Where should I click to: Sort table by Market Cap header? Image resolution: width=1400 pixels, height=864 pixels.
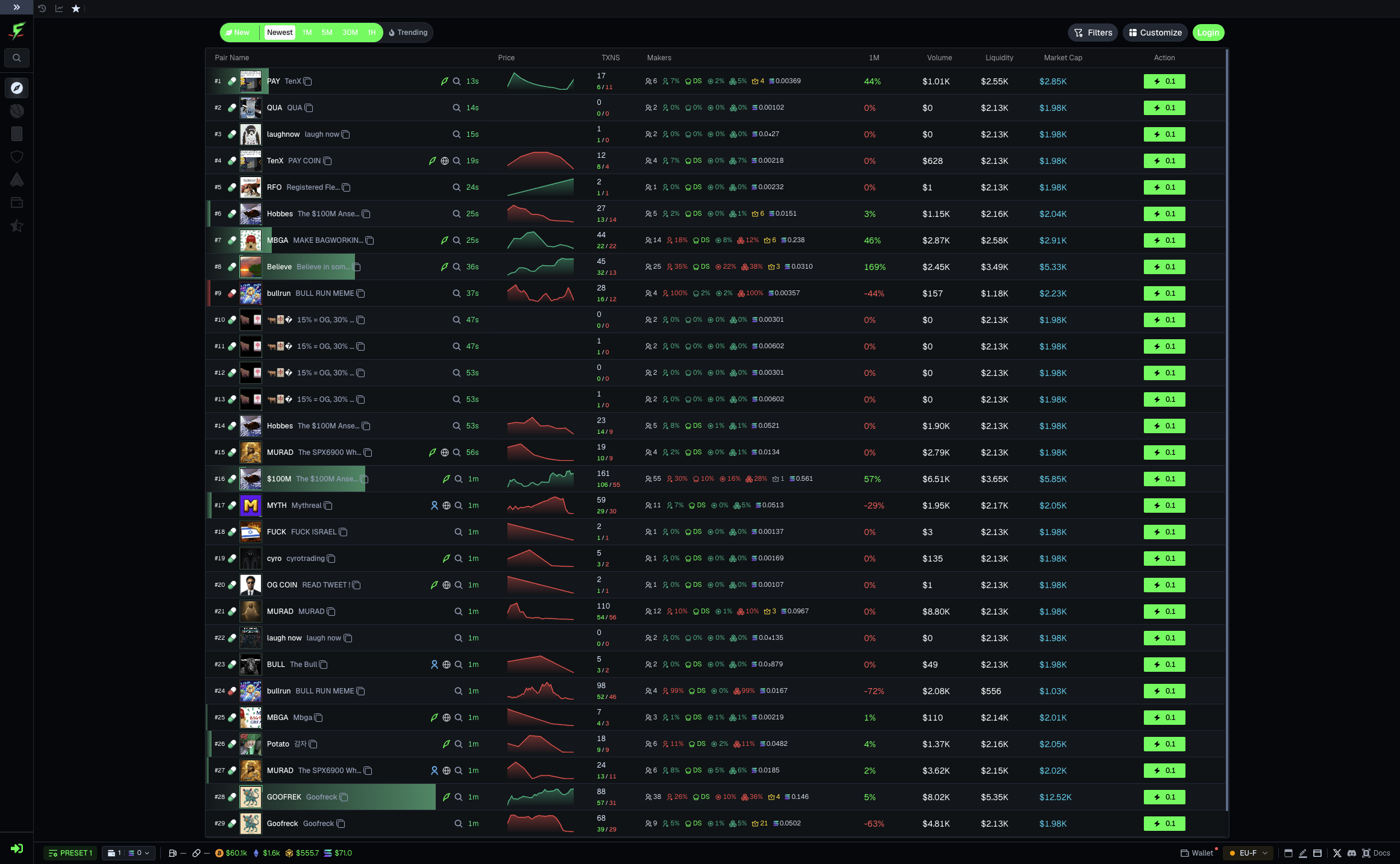click(x=1063, y=58)
